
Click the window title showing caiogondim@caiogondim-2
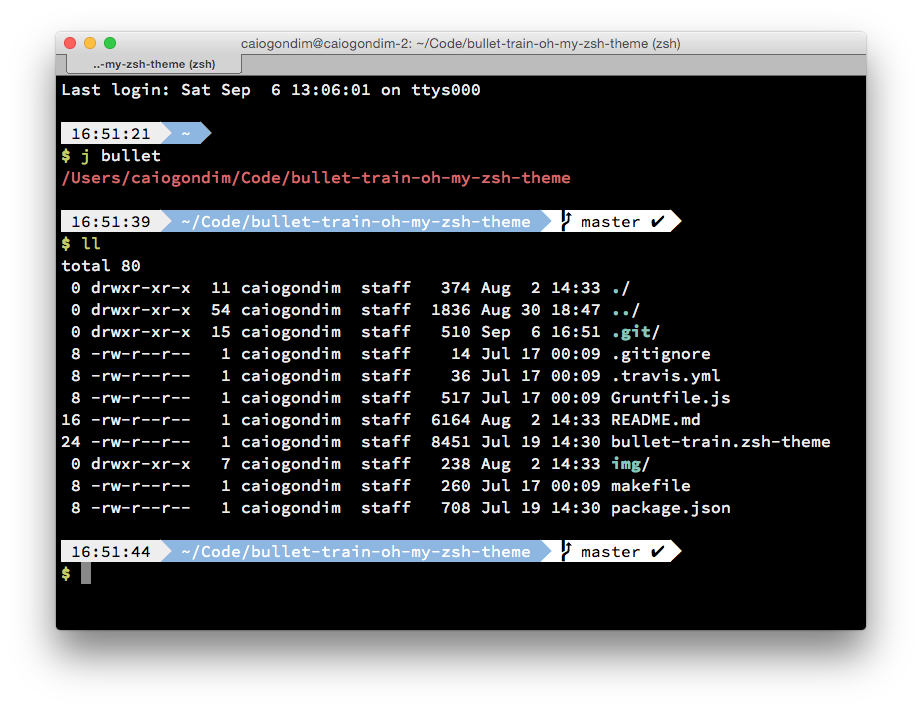(x=460, y=43)
